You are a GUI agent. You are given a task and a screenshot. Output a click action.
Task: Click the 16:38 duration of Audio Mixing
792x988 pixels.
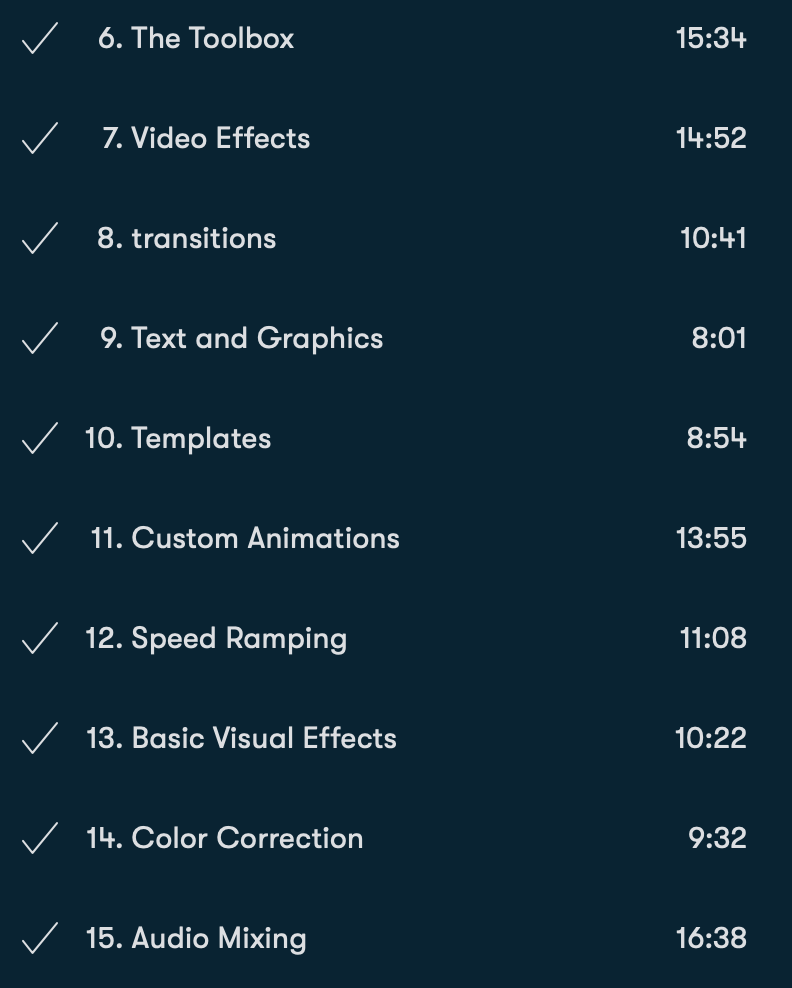[711, 938]
